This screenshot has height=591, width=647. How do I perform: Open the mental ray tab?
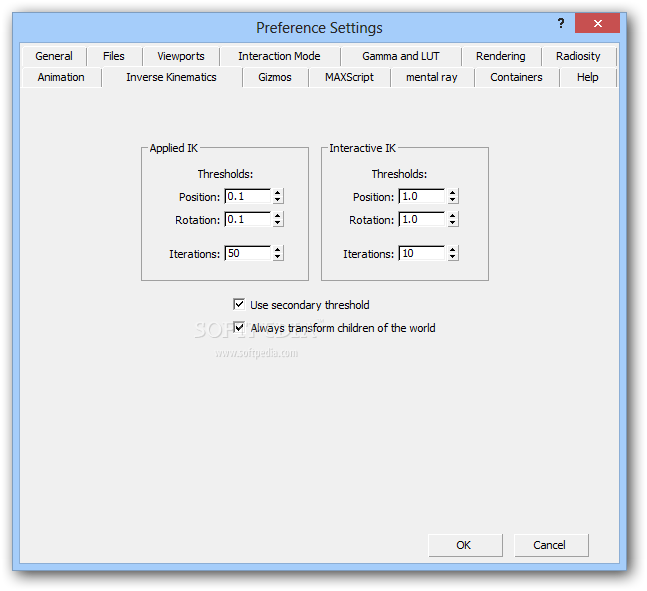(432, 77)
